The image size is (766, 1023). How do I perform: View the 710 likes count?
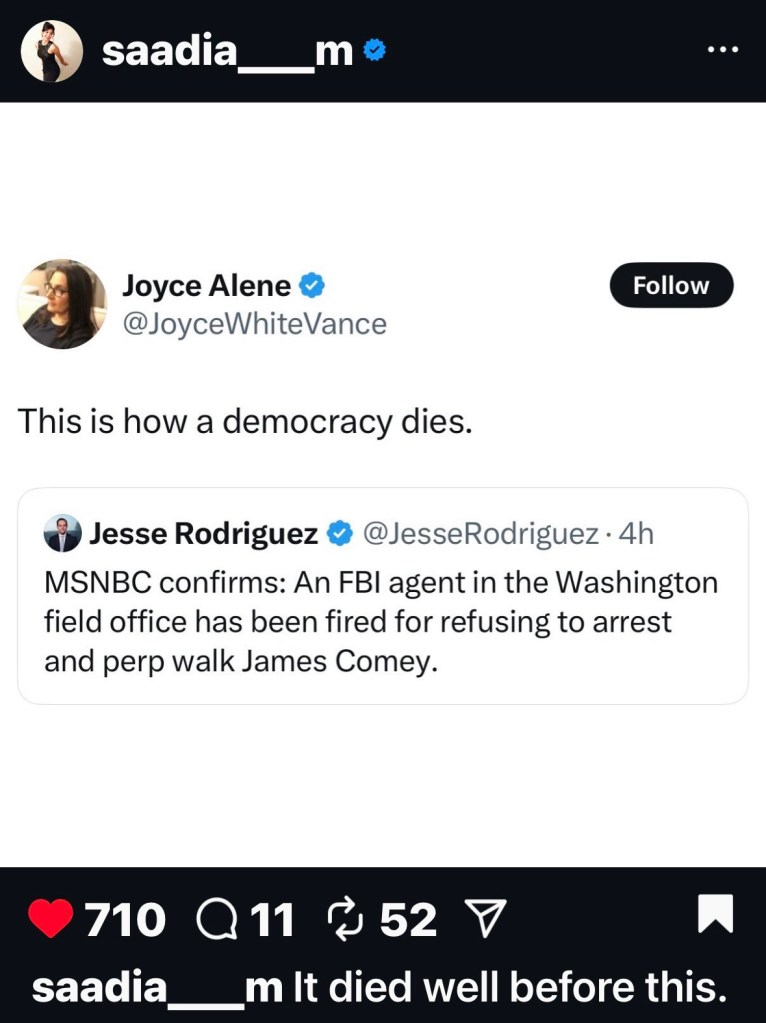click(126, 919)
